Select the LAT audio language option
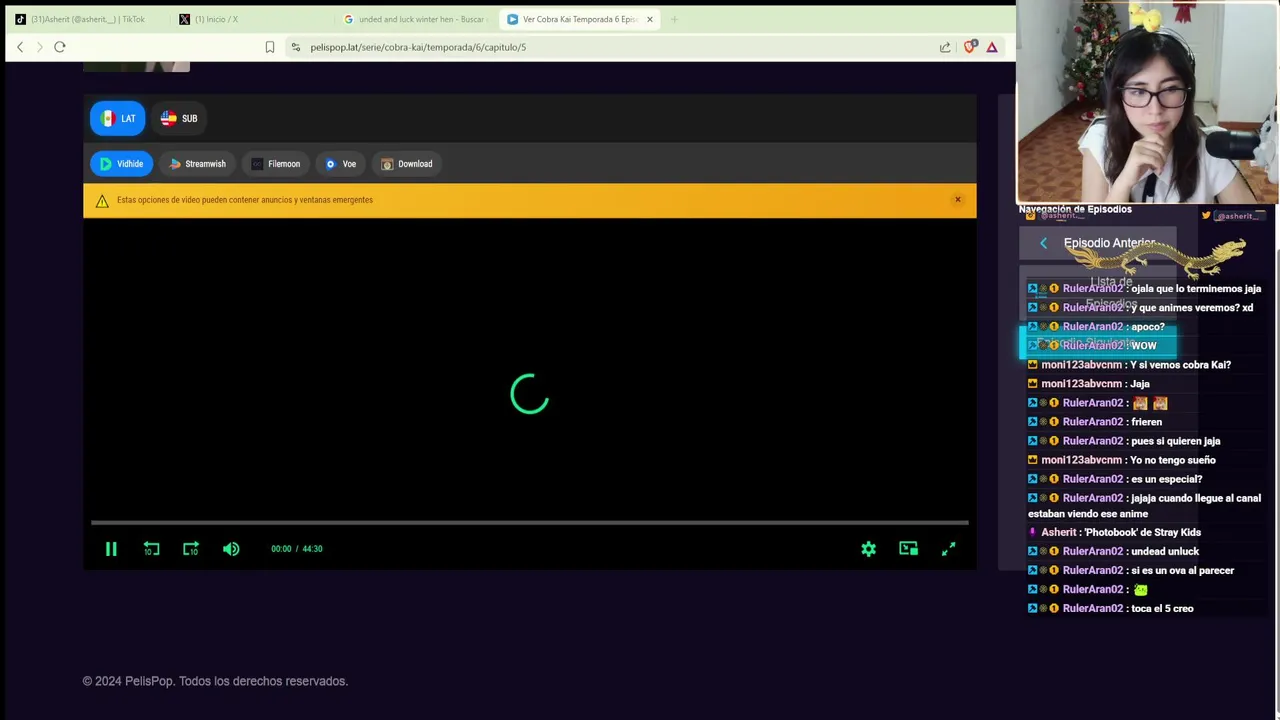Image resolution: width=1280 pixels, height=720 pixels. coord(118,118)
